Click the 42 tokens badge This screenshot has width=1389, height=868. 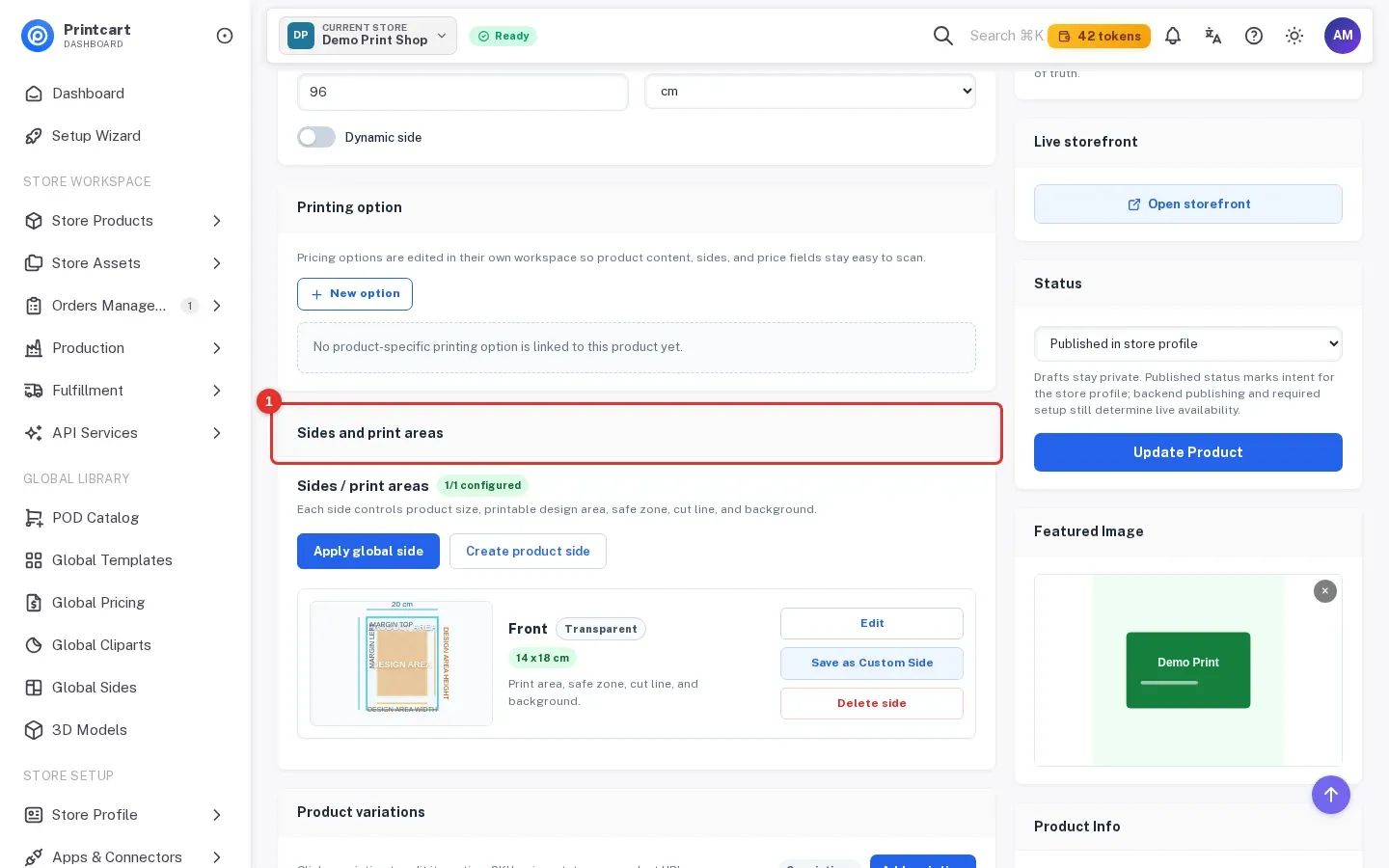[1100, 36]
